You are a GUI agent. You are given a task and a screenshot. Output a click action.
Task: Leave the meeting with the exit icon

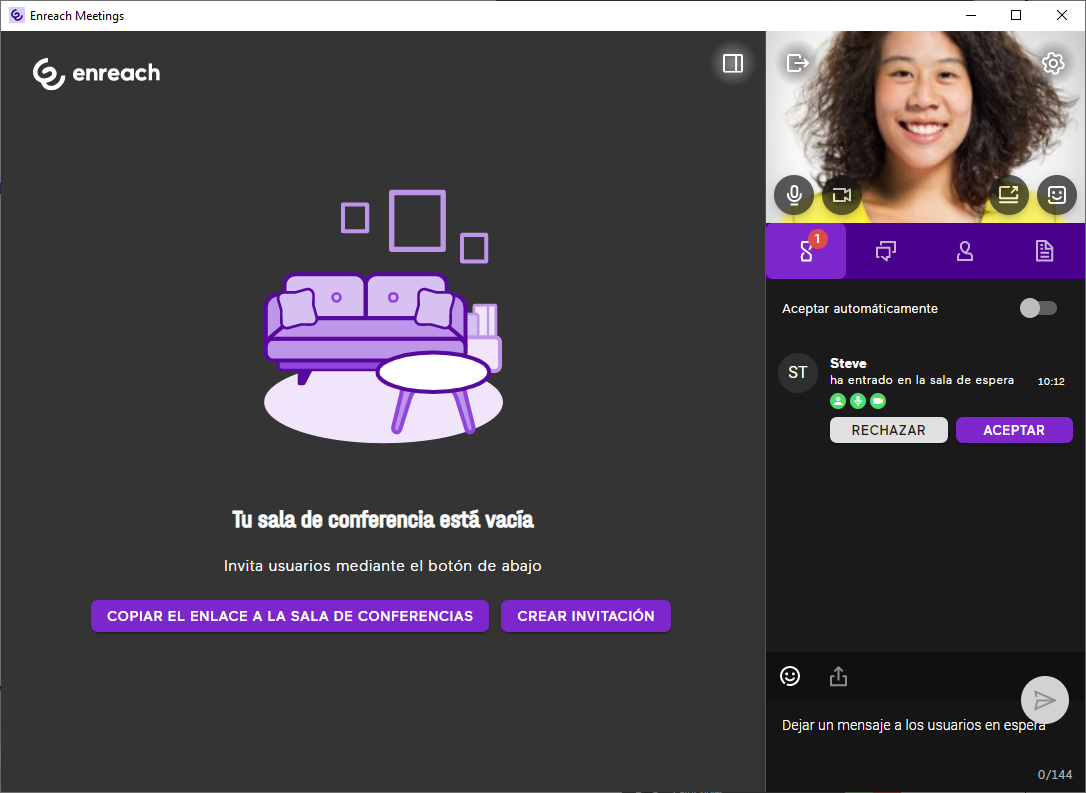tap(797, 63)
